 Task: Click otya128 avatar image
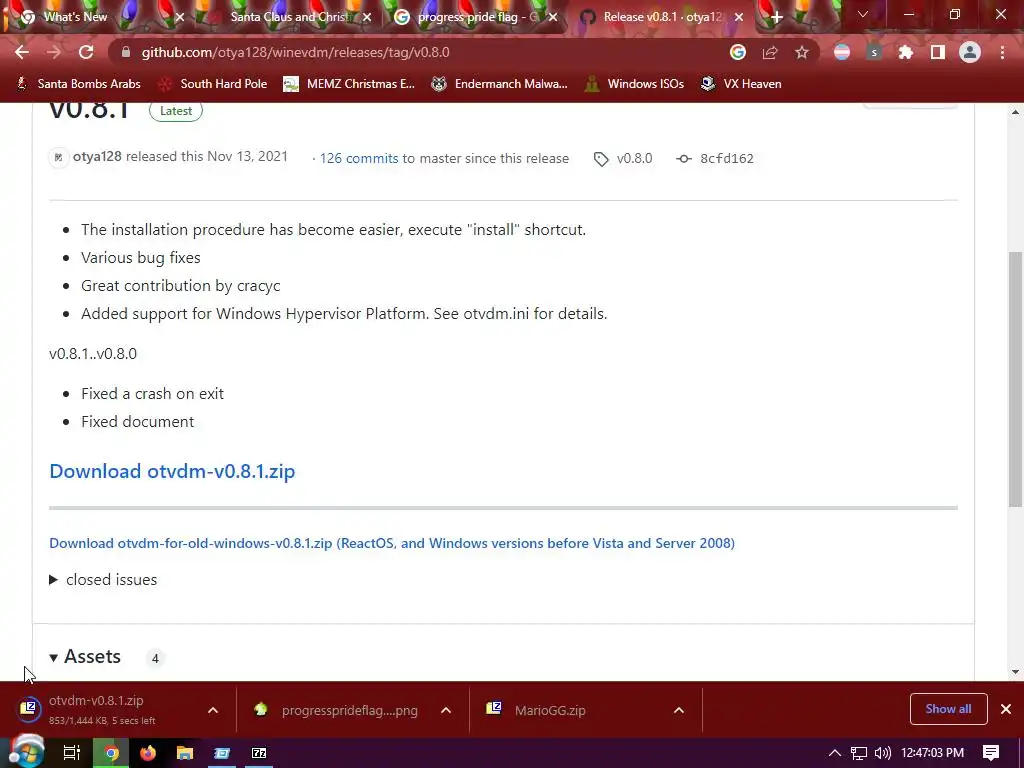[x=58, y=157]
